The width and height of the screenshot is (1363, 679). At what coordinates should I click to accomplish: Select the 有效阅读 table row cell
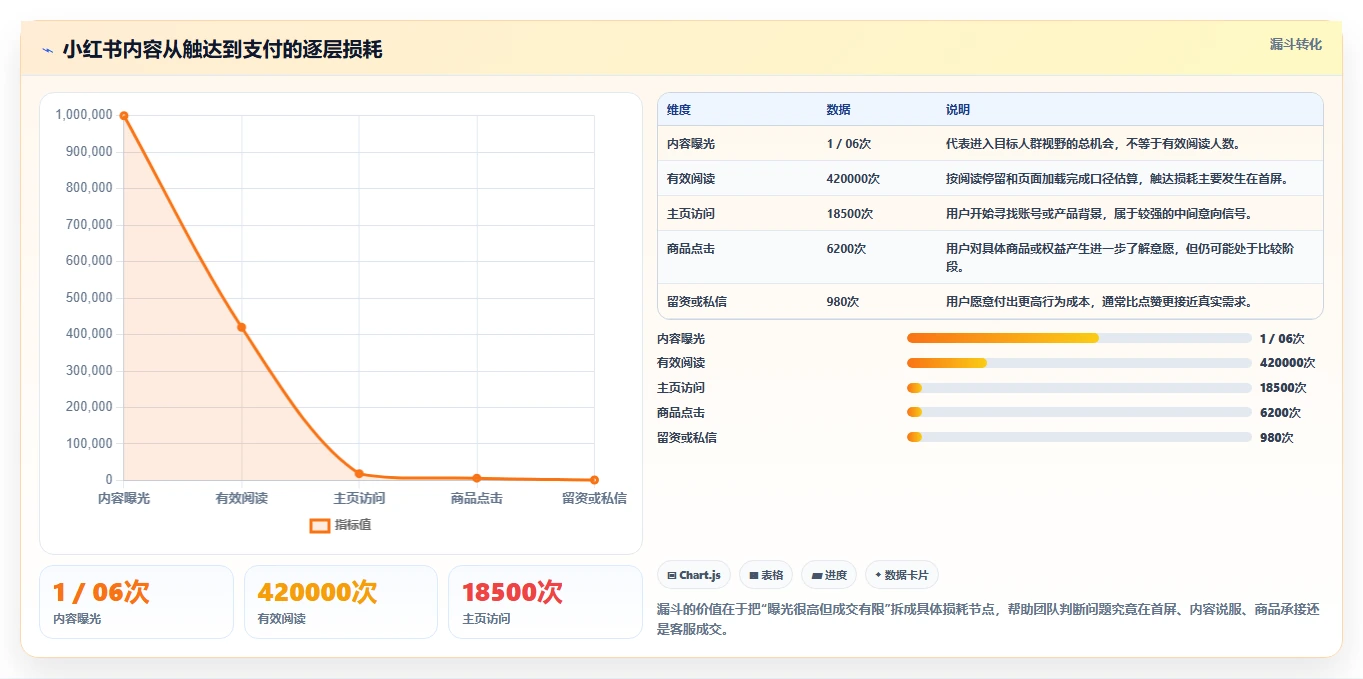tap(691, 179)
